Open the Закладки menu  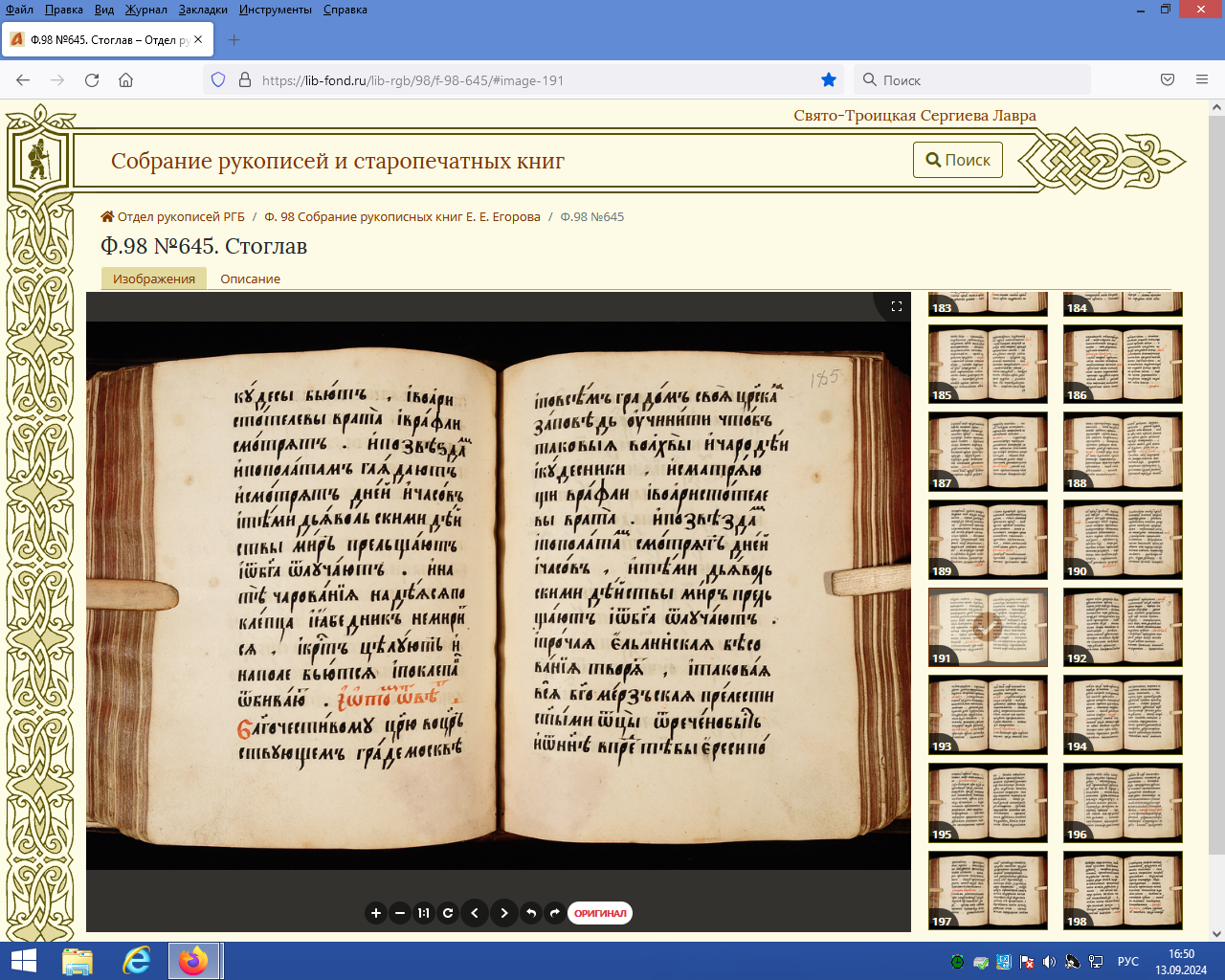[203, 10]
